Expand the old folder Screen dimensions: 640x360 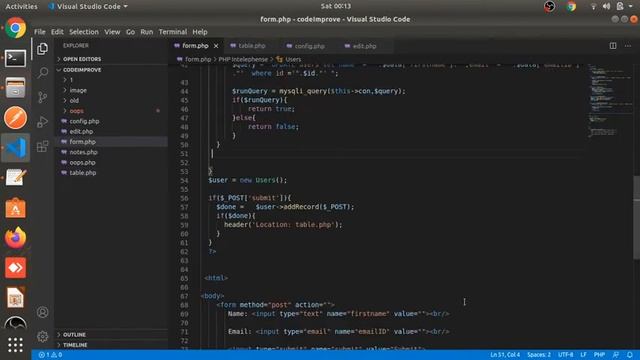pos(74,100)
